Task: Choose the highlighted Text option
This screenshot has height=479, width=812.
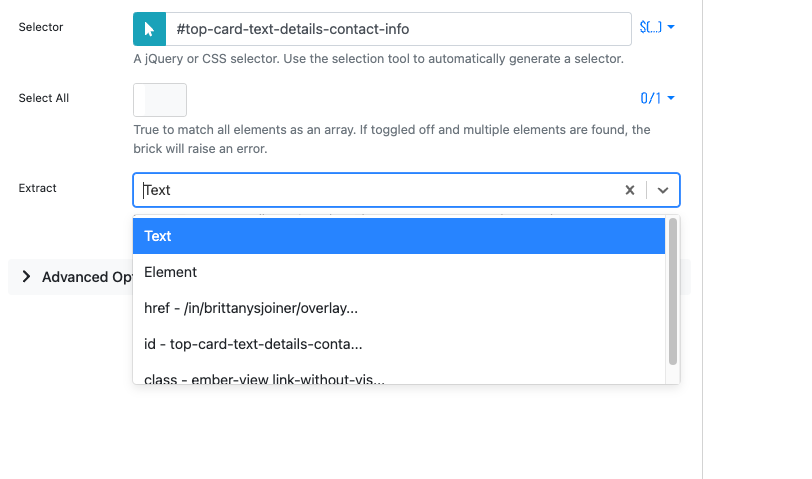Action: [x=399, y=236]
